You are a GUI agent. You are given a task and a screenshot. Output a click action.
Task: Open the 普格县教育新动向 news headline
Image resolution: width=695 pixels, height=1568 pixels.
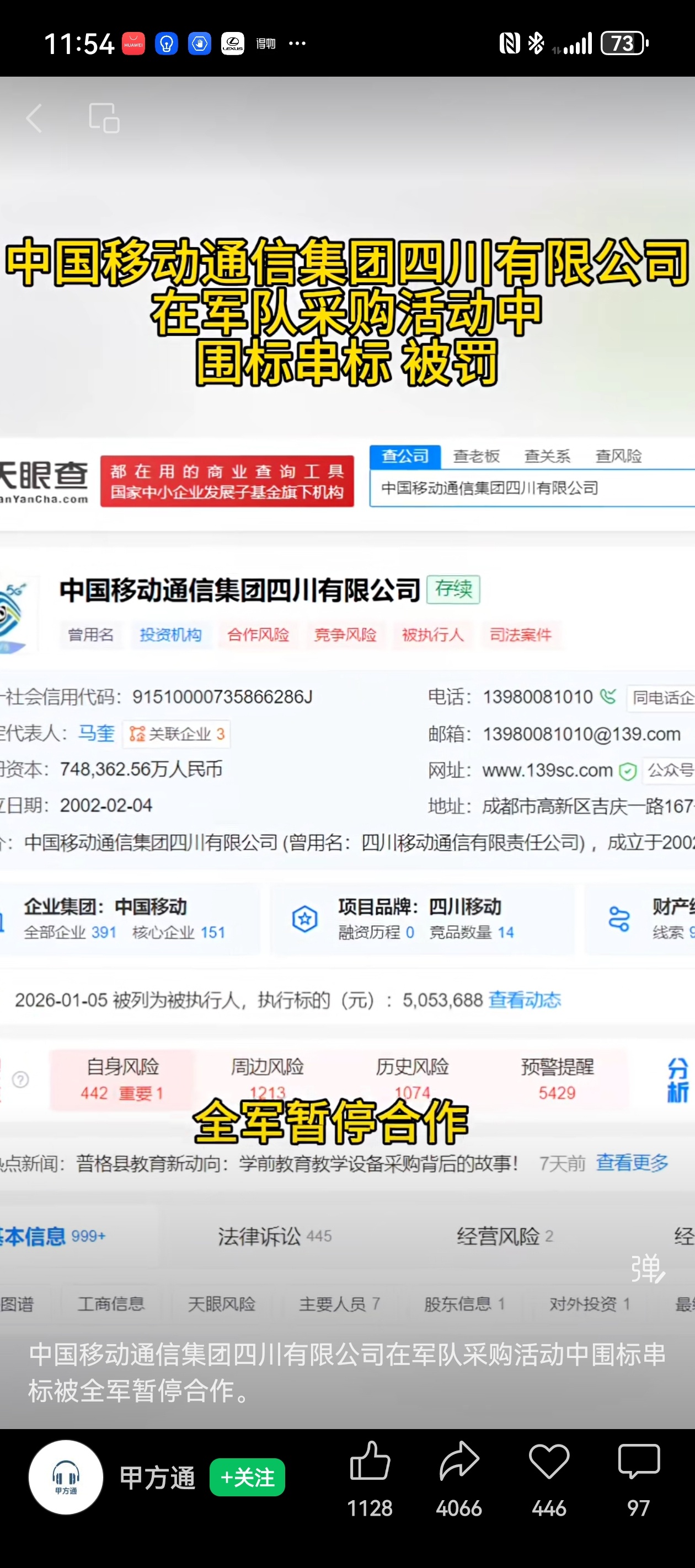click(x=297, y=1163)
